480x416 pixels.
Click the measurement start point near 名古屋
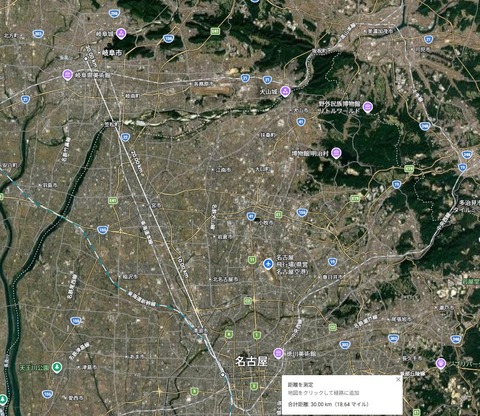pos(222,375)
